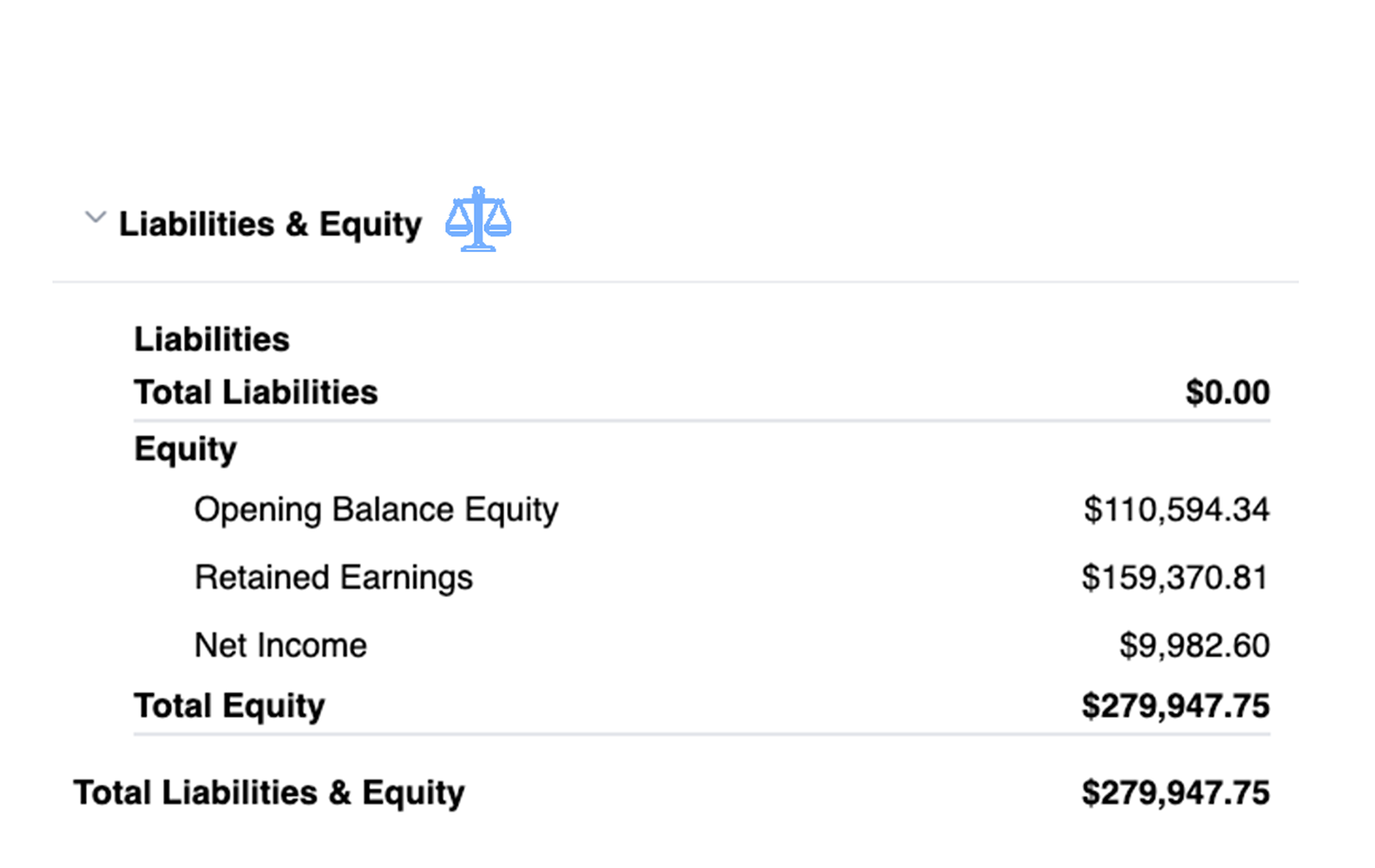
Task: Click the $9,982.60 Net Income amount
Action: point(1194,645)
